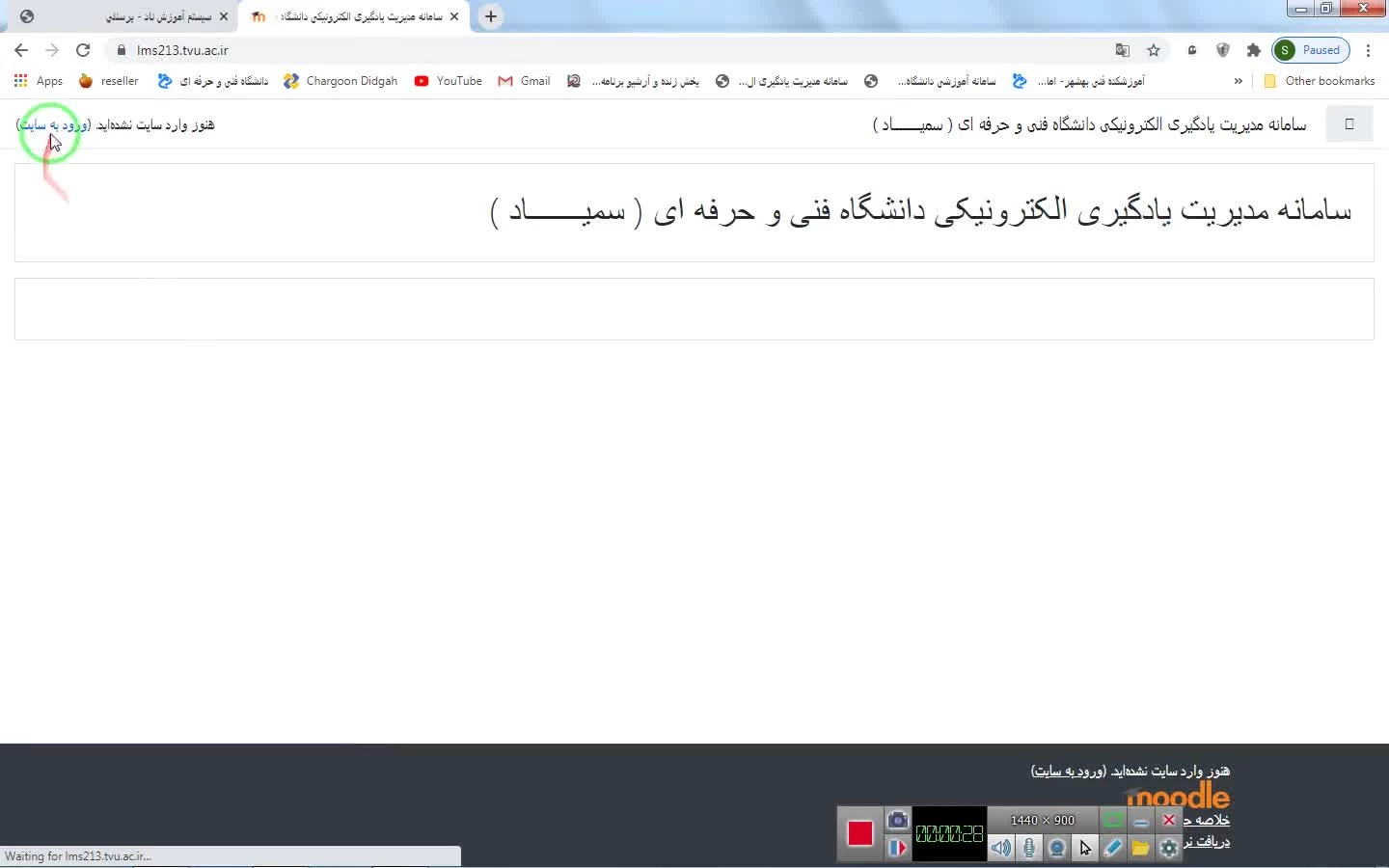Click the footer login link ورود به سایت
The height and width of the screenshot is (868, 1389).
1068,771
